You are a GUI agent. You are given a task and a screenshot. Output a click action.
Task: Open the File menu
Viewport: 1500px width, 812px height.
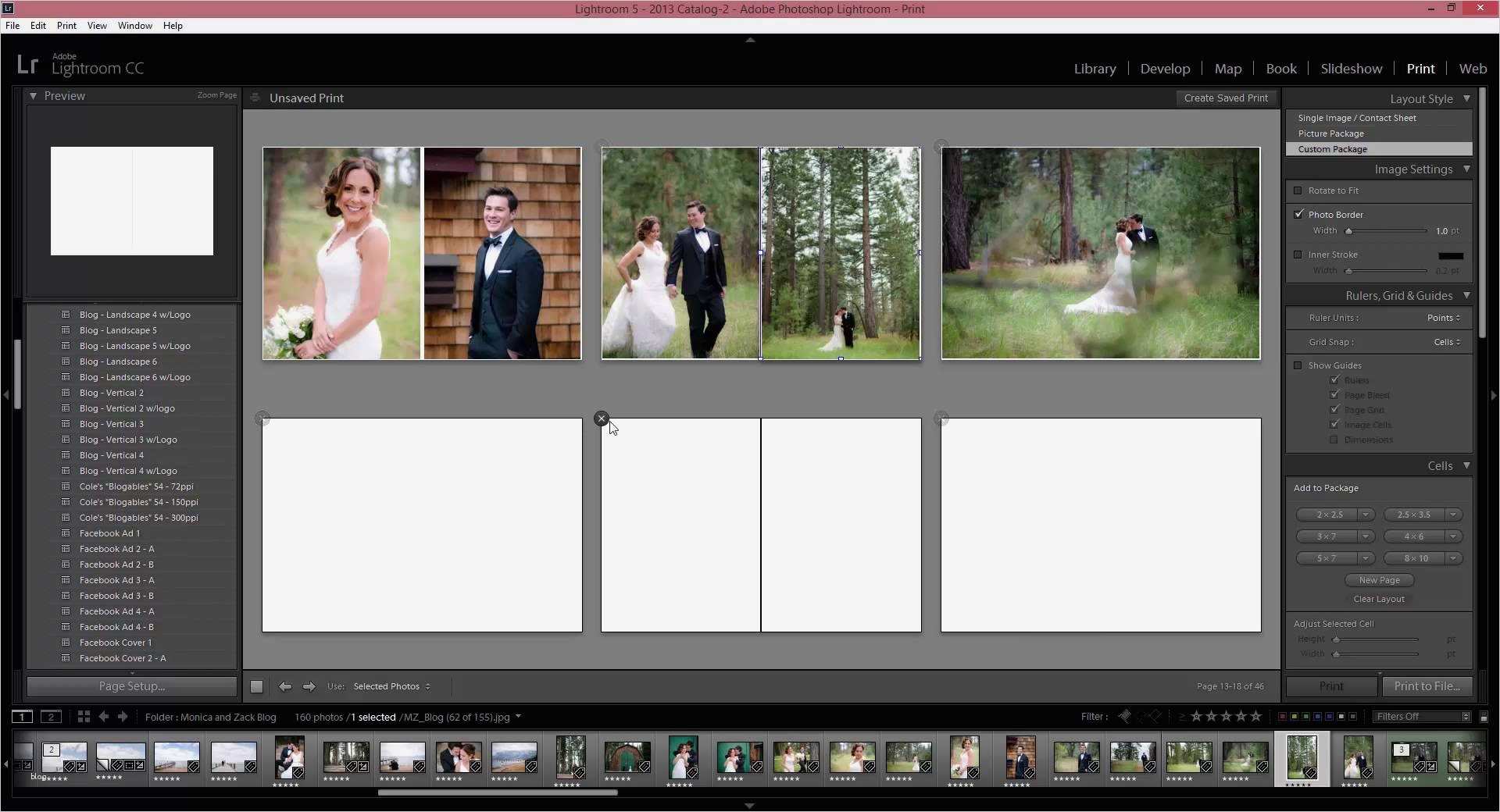[x=12, y=26]
